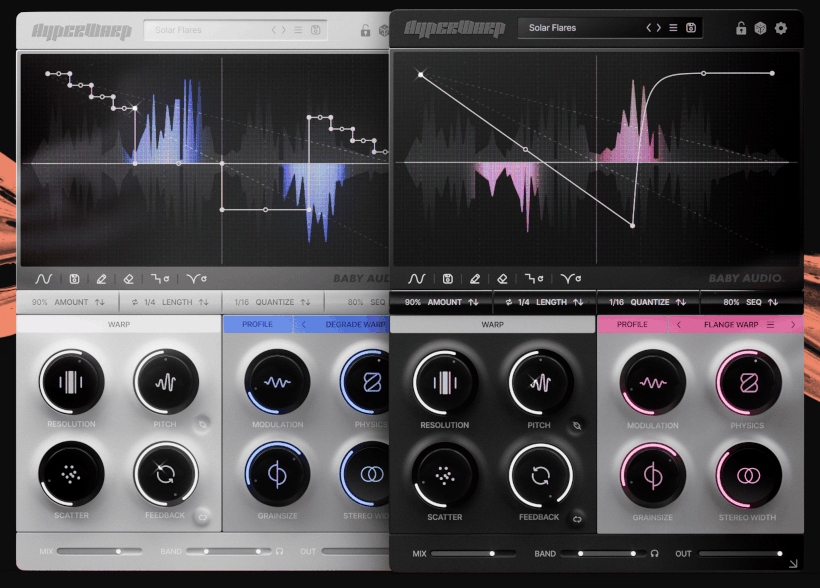820x588 pixels.
Task: Choose the step curve tool in the light window
Action: coord(160,279)
